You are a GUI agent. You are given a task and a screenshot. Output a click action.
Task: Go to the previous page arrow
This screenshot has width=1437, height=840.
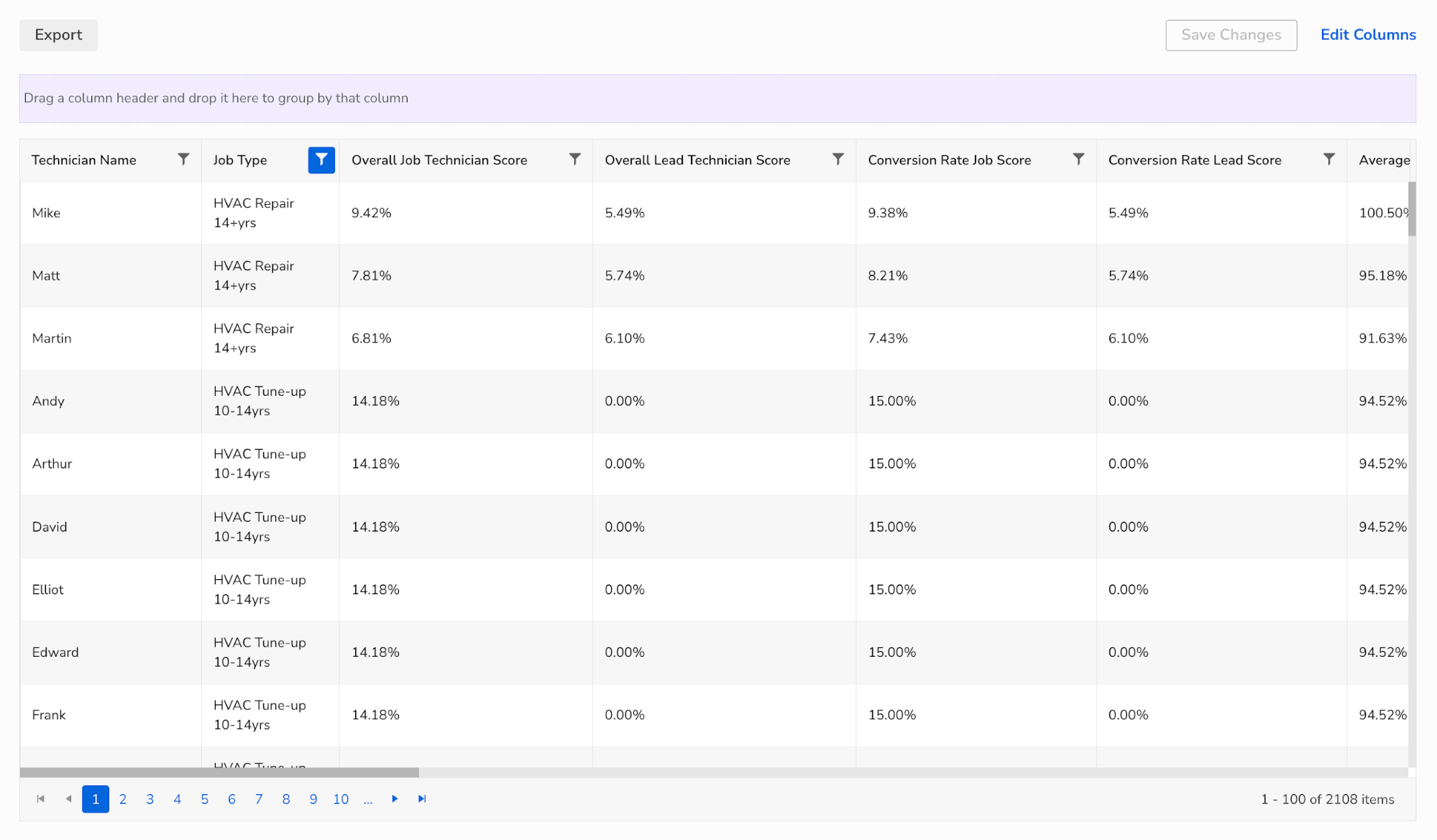tap(68, 798)
